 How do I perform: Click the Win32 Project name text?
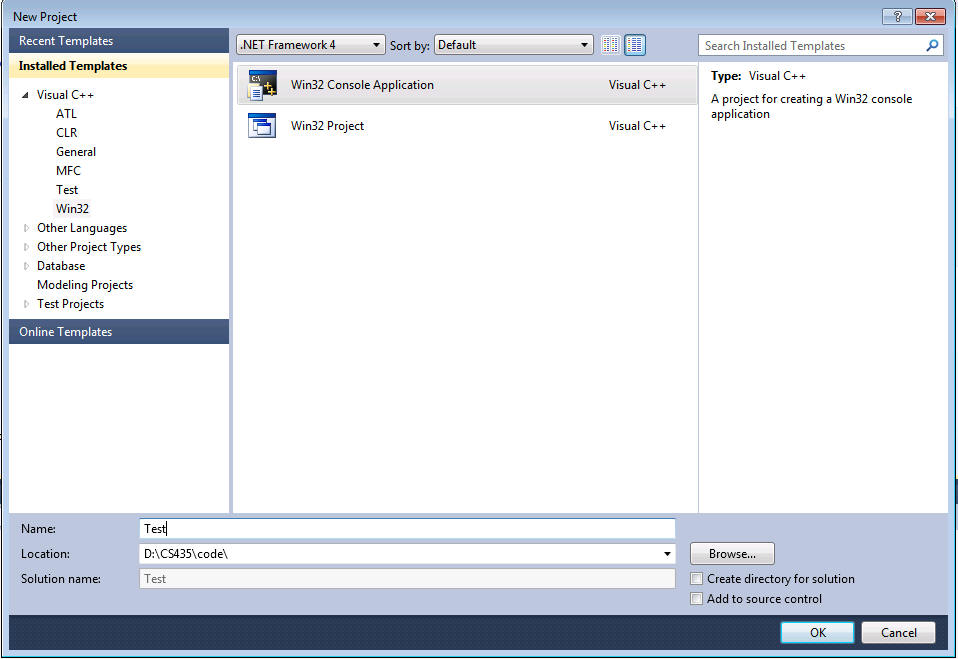(x=327, y=126)
